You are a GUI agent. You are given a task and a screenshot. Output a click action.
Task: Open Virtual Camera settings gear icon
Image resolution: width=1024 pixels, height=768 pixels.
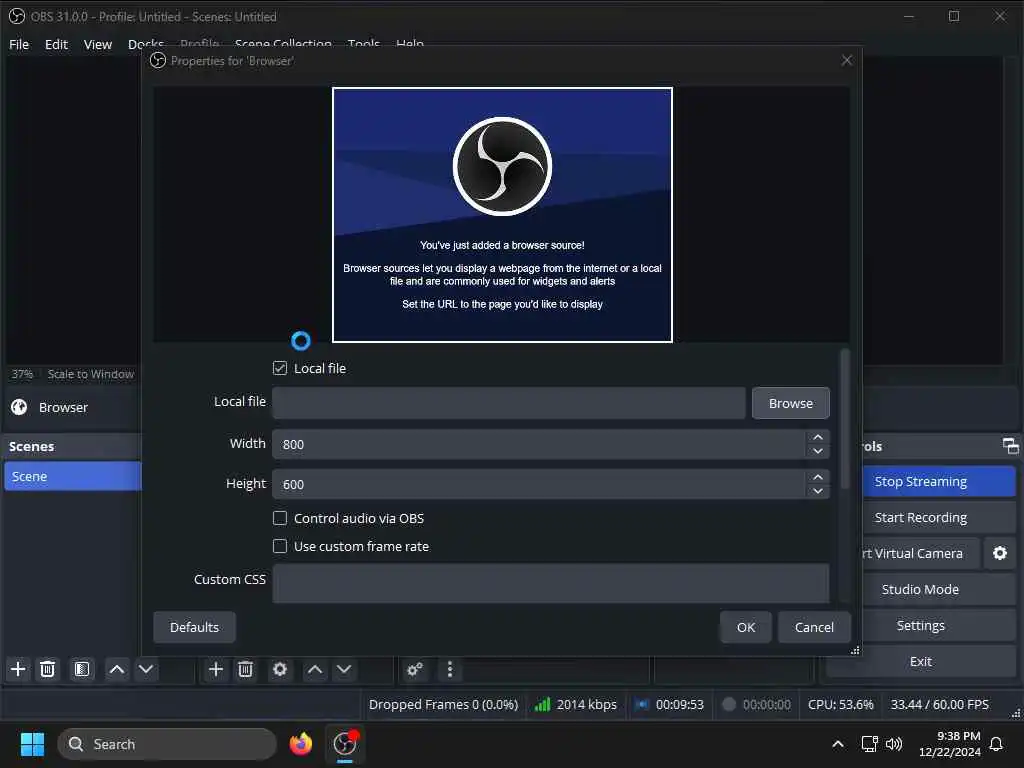point(1000,554)
